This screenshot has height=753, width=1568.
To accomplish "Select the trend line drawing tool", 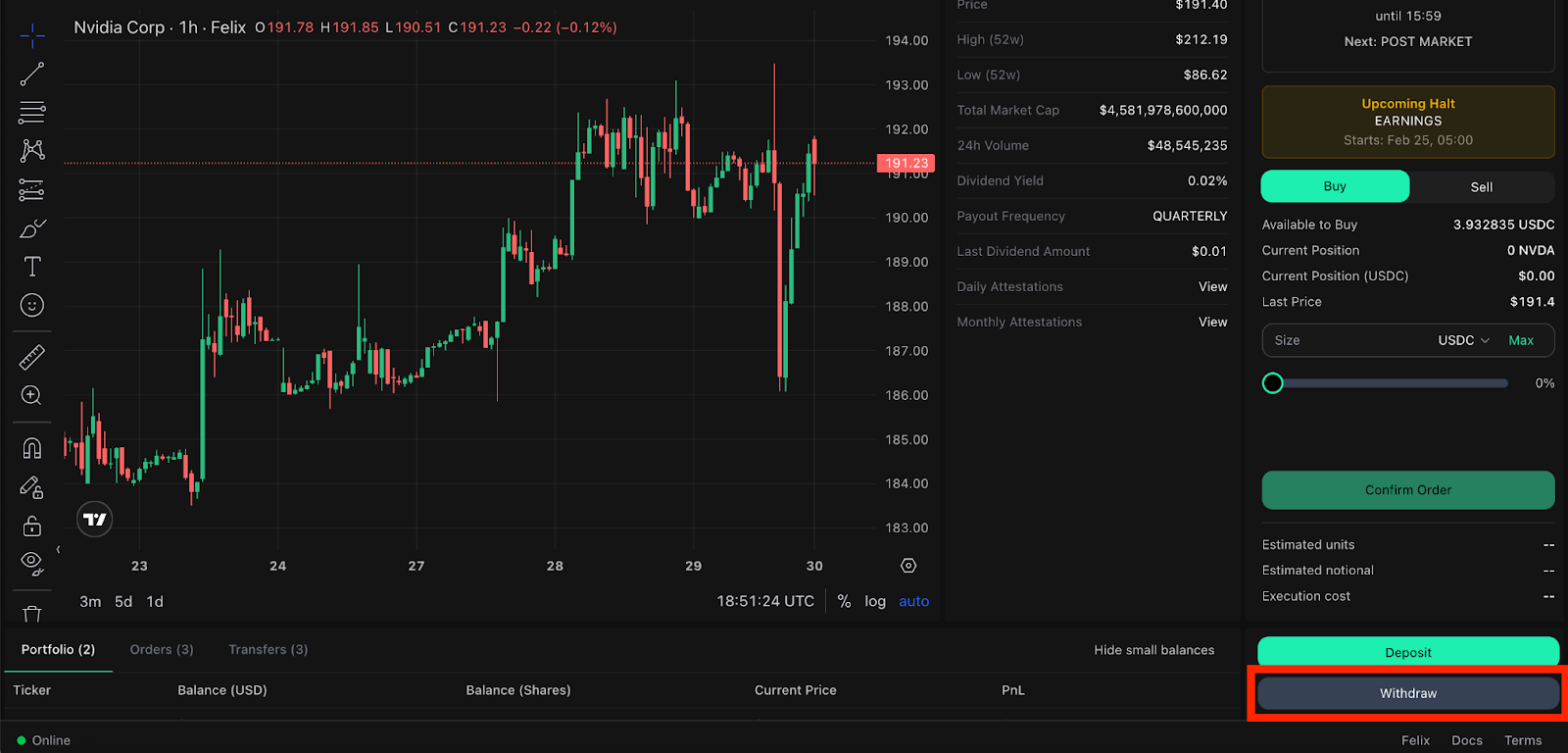I will [x=32, y=74].
